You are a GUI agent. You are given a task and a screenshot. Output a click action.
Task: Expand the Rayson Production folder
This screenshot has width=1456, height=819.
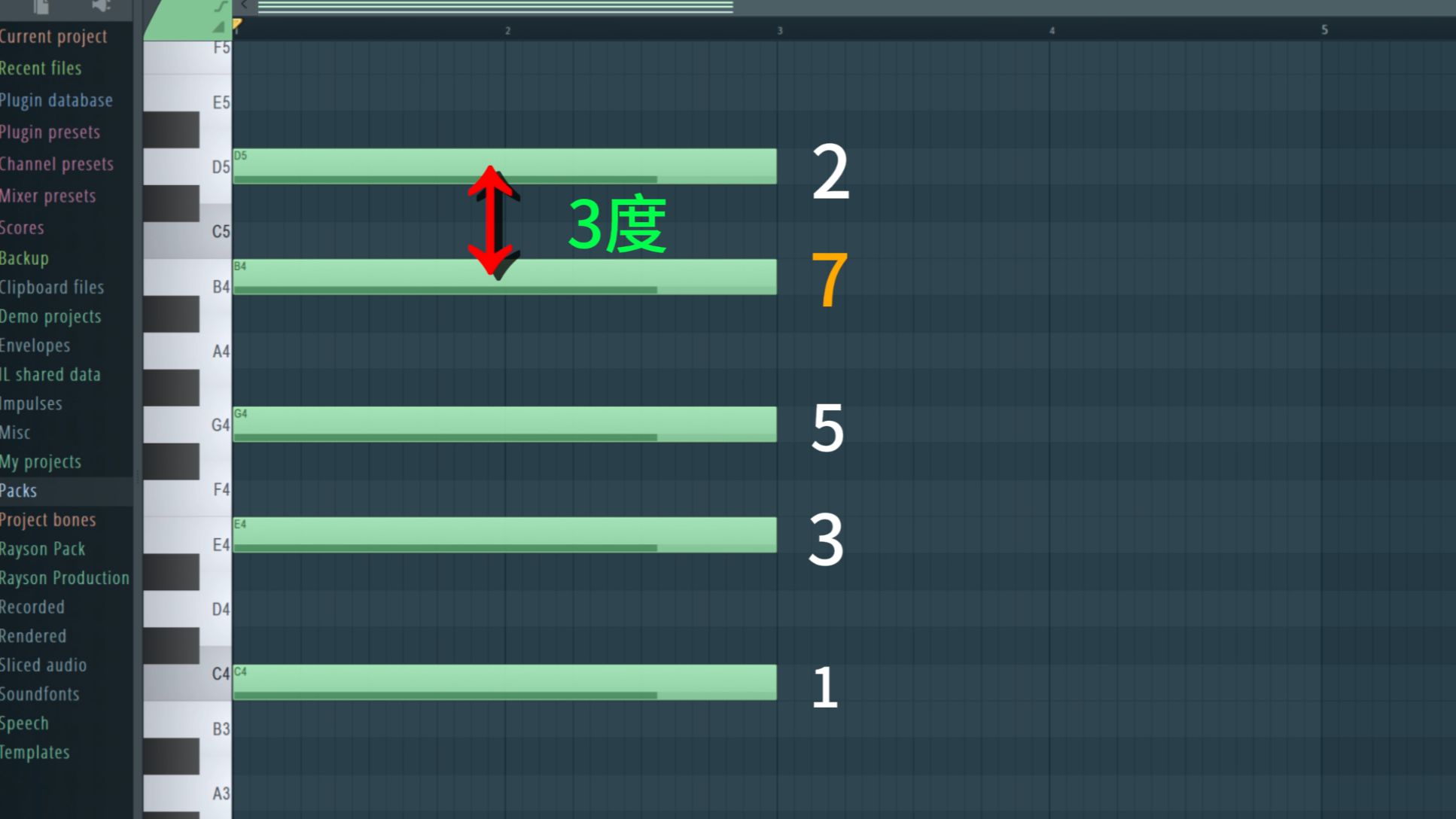[x=65, y=577]
